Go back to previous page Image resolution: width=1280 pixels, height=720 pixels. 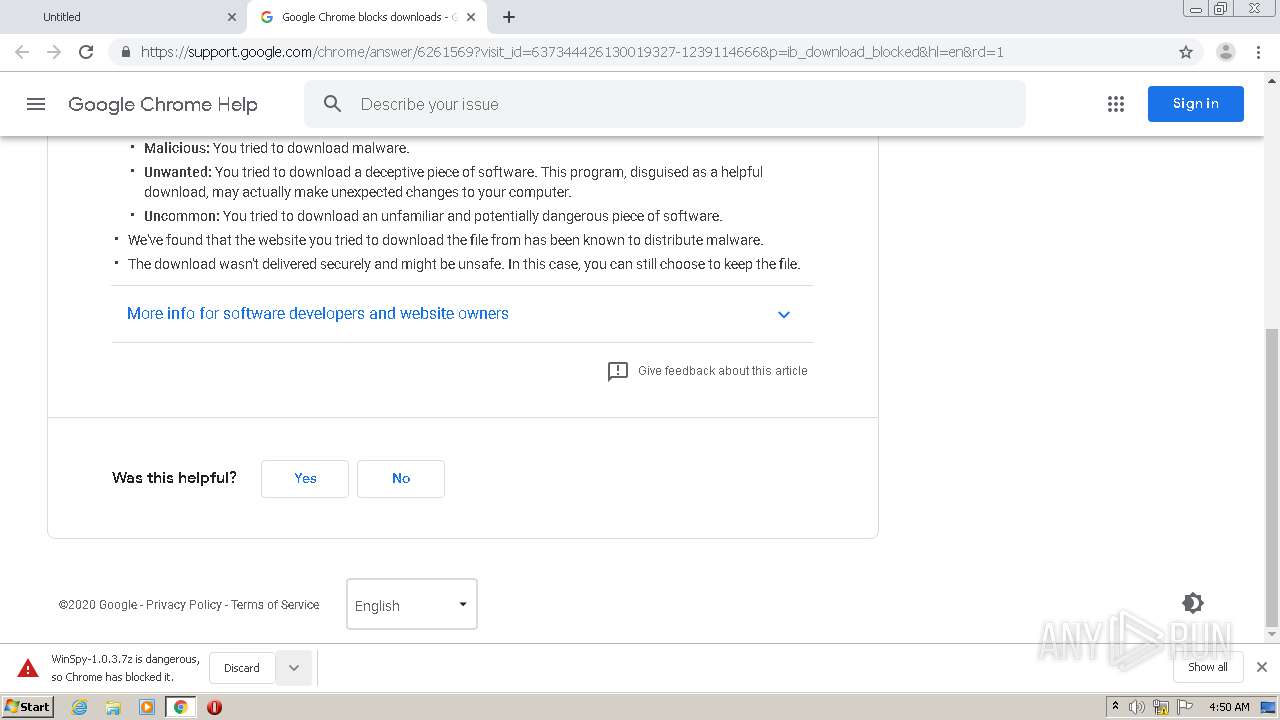pos(22,52)
